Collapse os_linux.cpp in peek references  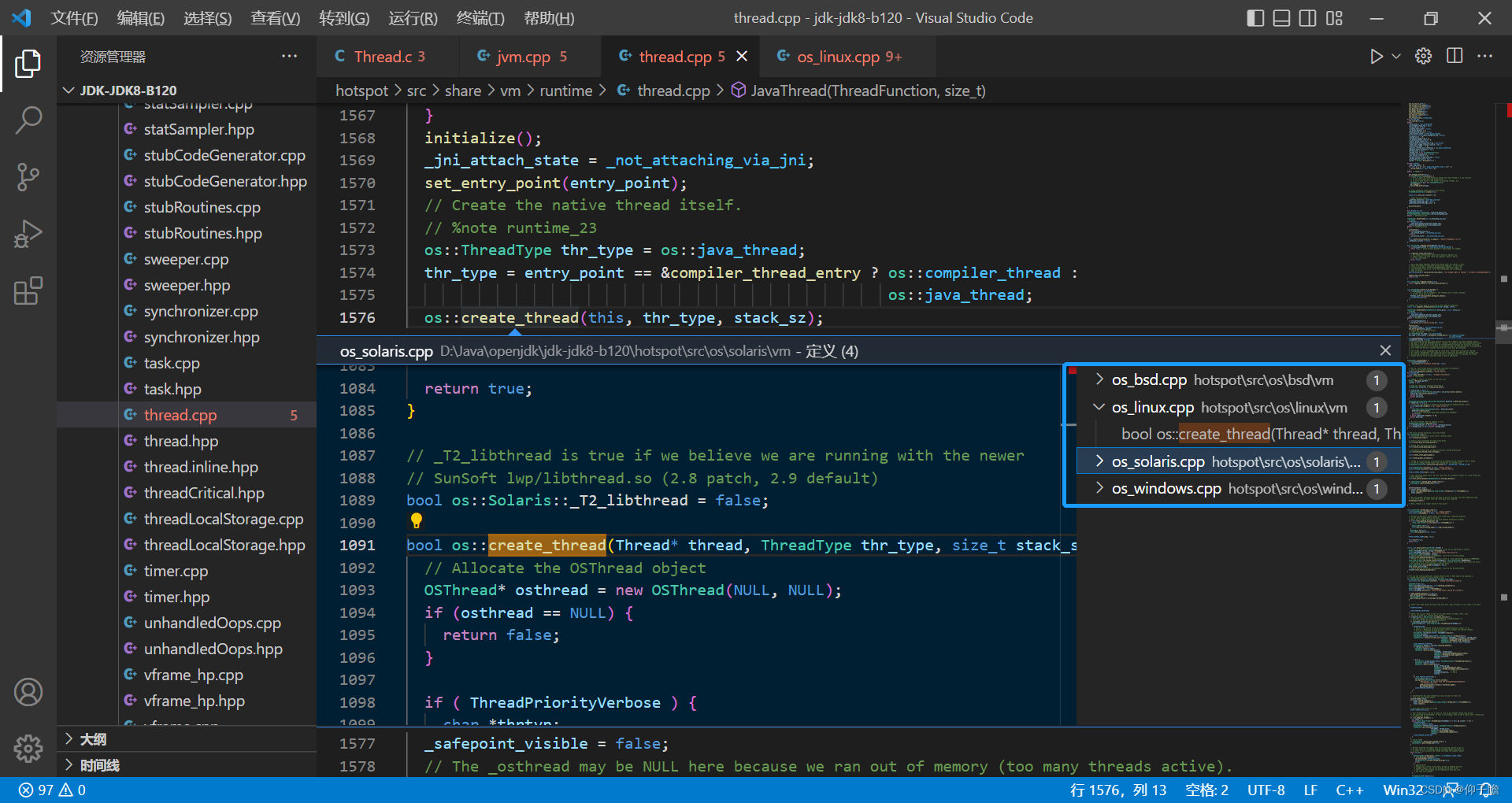[1099, 407]
